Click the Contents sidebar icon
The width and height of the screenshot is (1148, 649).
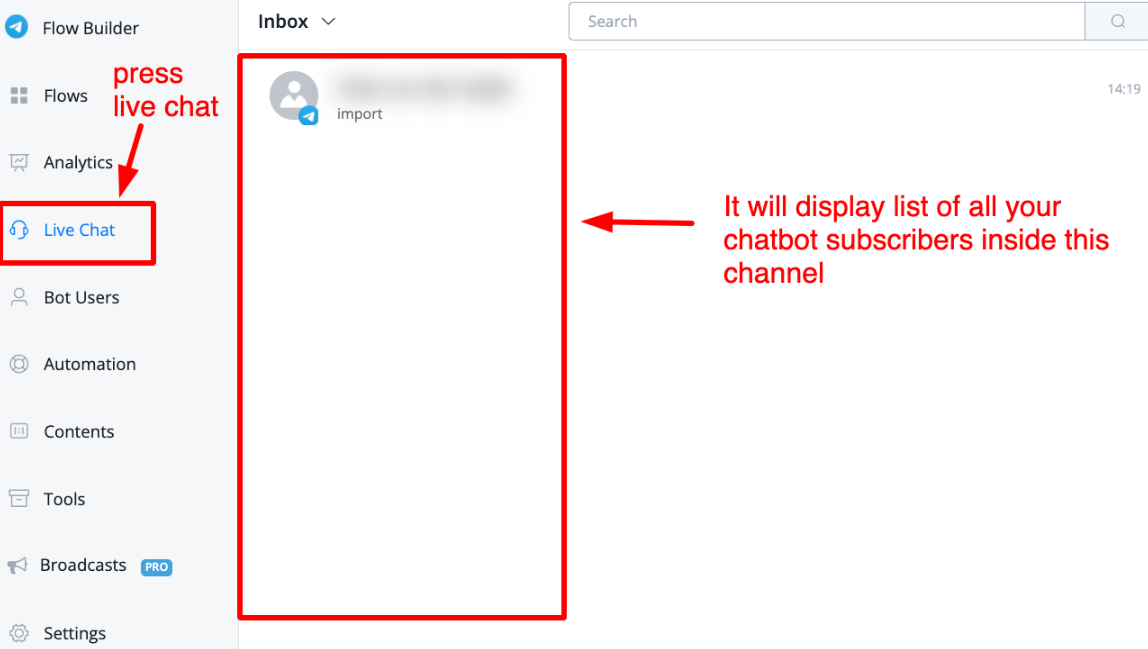click(19, 431)
